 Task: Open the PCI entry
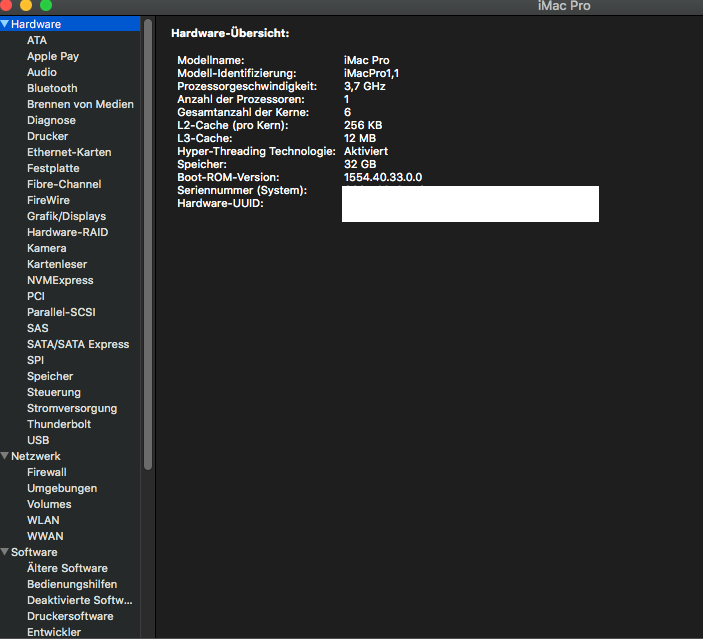tap(36, 296)
